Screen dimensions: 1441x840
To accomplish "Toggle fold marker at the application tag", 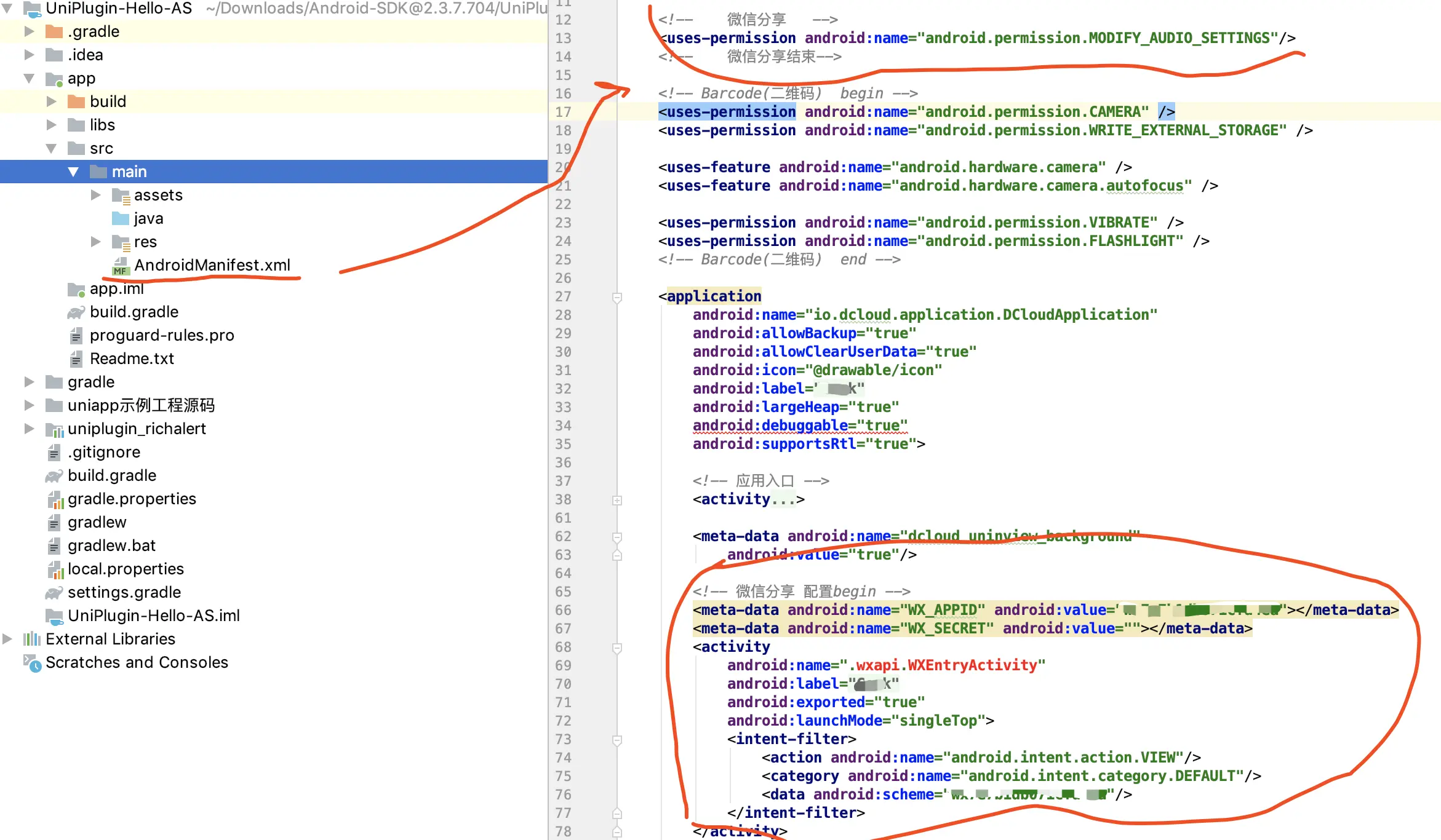I will tap(617, 297).
